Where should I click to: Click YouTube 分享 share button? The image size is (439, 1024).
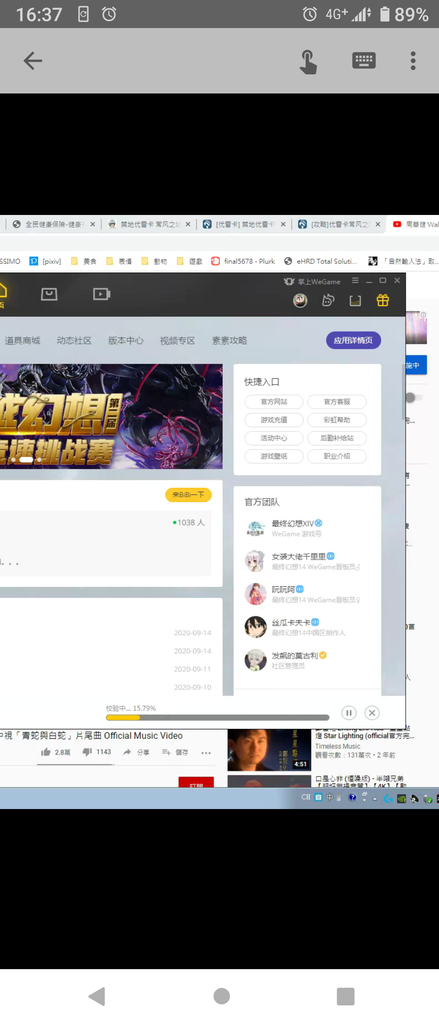(137, 752)
